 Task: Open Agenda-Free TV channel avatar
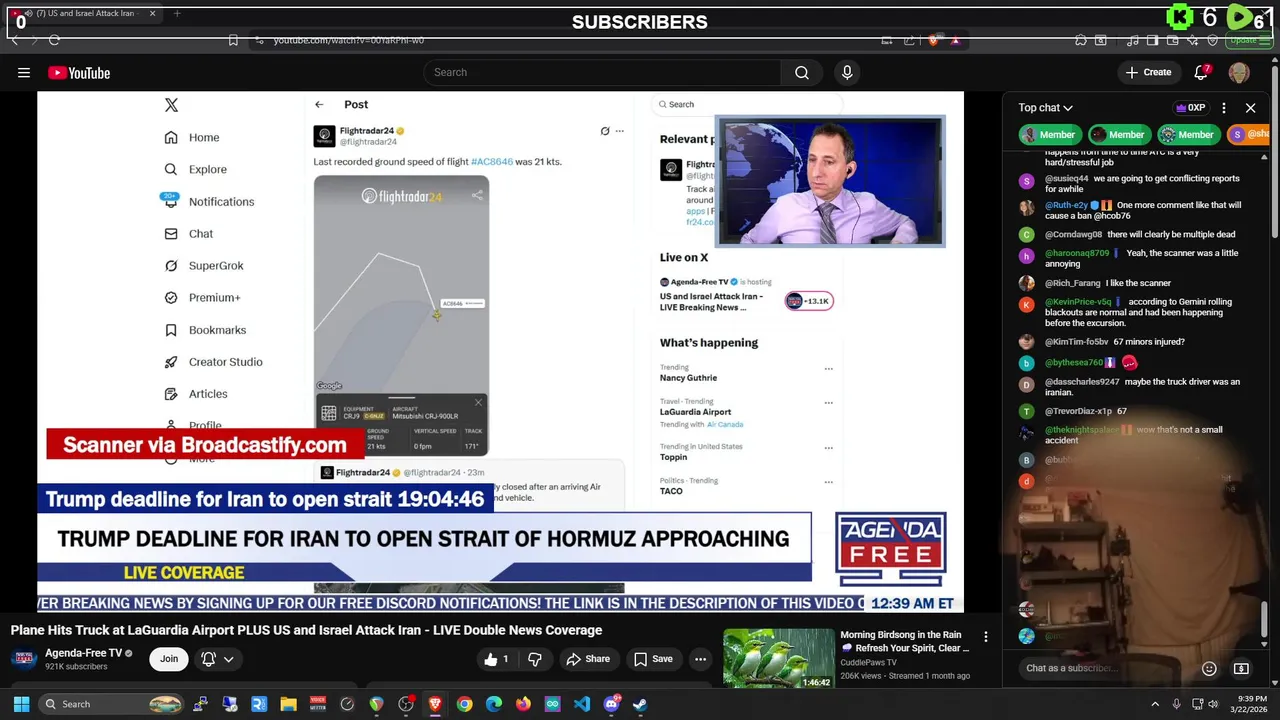(x=25, y=658)
